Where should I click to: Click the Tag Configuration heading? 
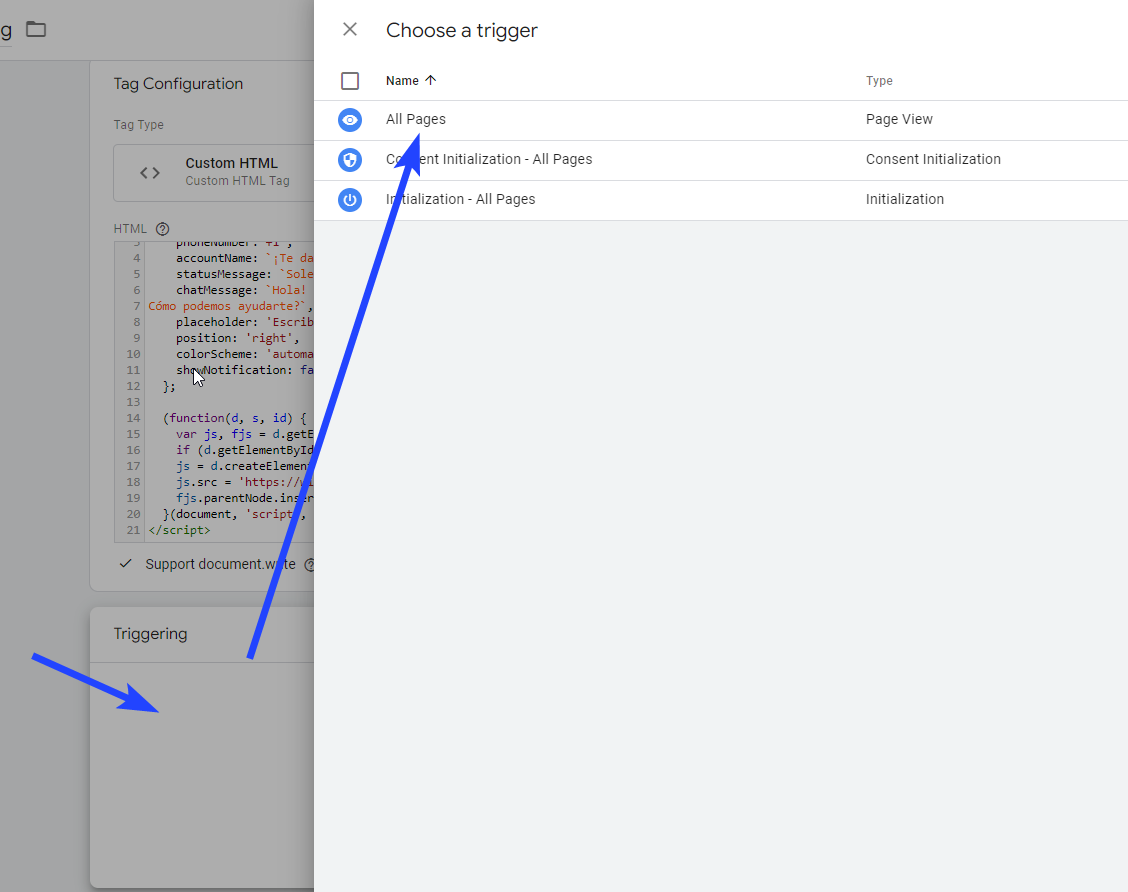[x=178, y=83]
